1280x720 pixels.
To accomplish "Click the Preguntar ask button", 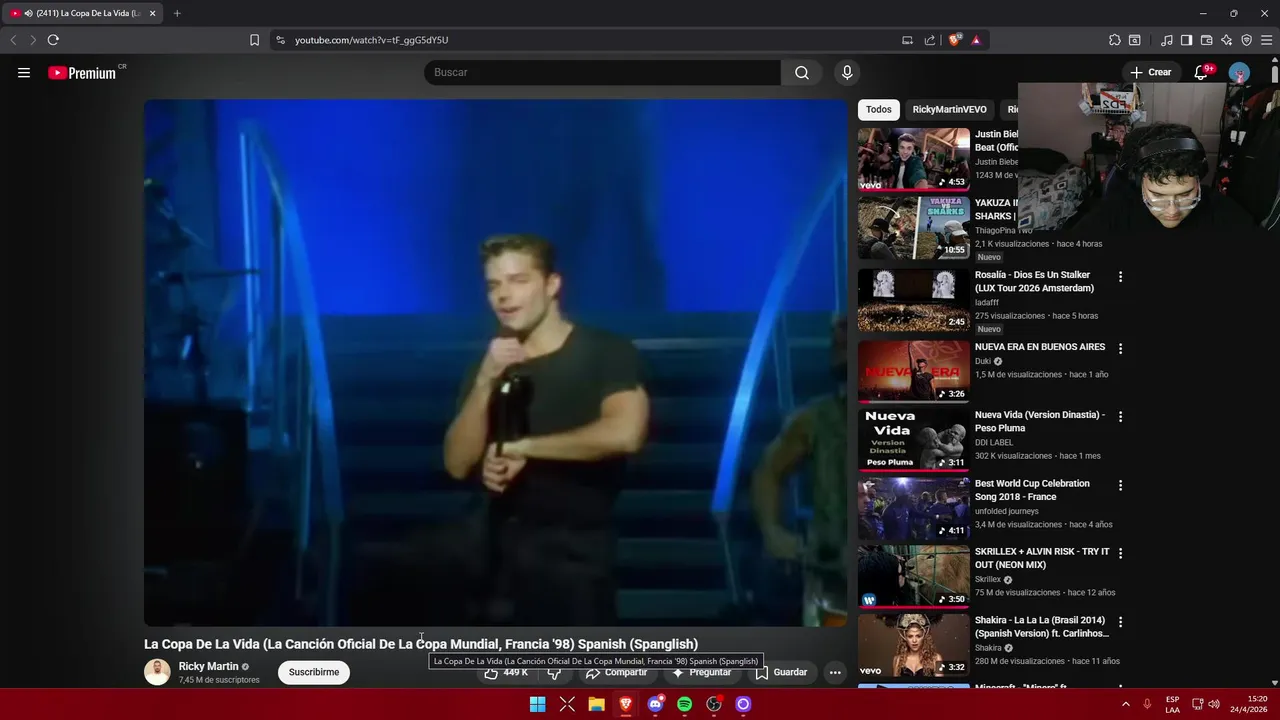I will 702,672.
